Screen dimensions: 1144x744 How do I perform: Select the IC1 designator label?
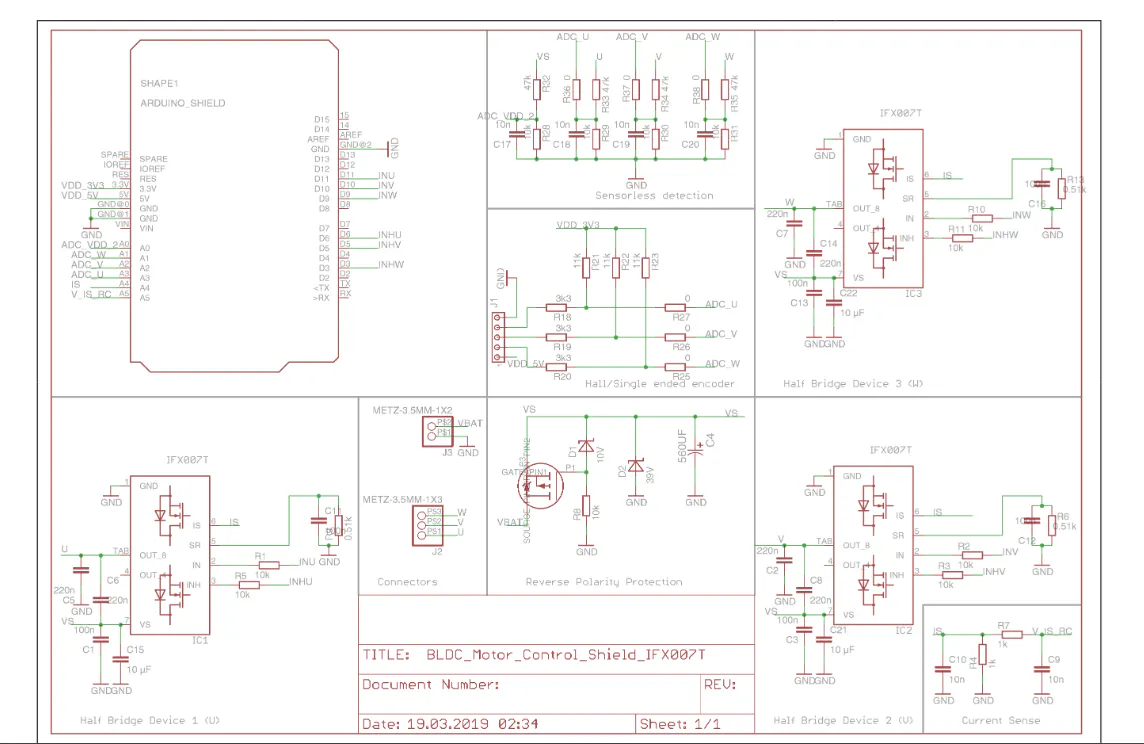tap(200, 640)
